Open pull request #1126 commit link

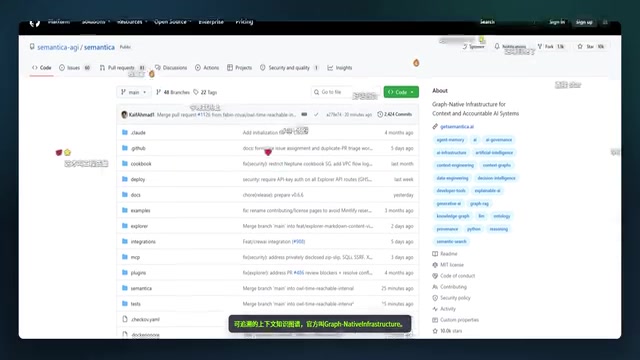pyautogui.click(x=204, y=115)
